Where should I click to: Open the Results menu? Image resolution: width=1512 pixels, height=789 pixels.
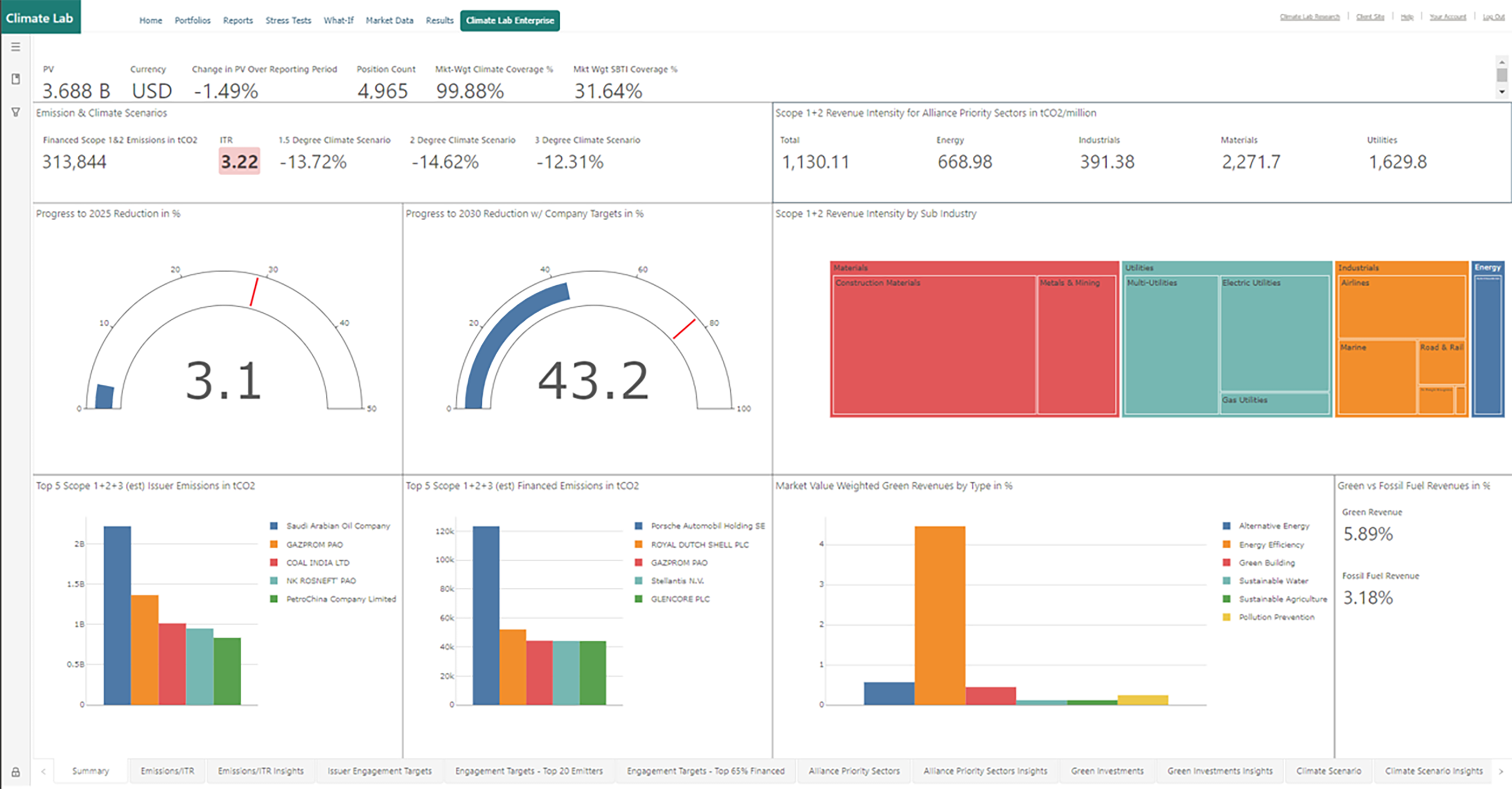pos(439,20)
